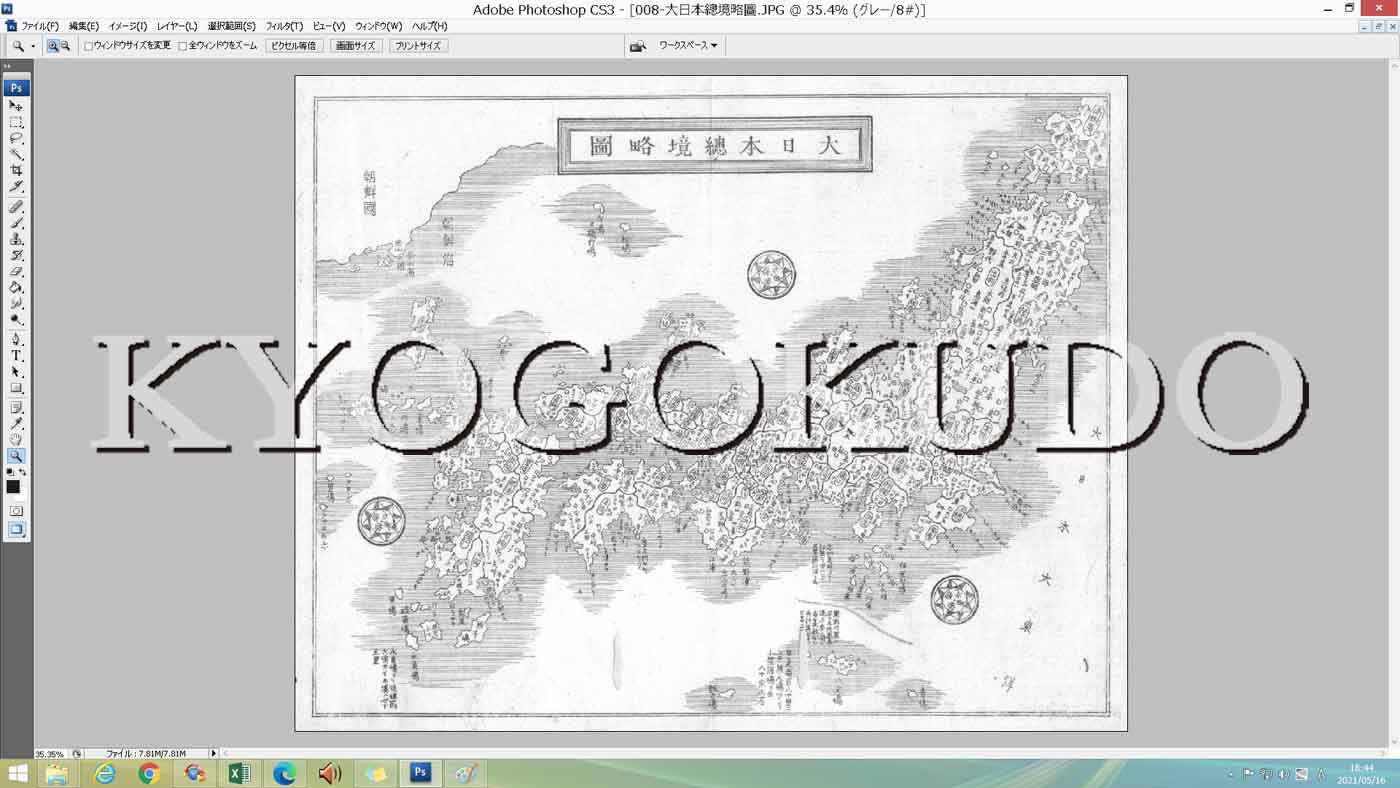The height and width of the screenshot is (788, 1400).
Task: Select the Zoom tool in toolbox
Action: point(16,456)
